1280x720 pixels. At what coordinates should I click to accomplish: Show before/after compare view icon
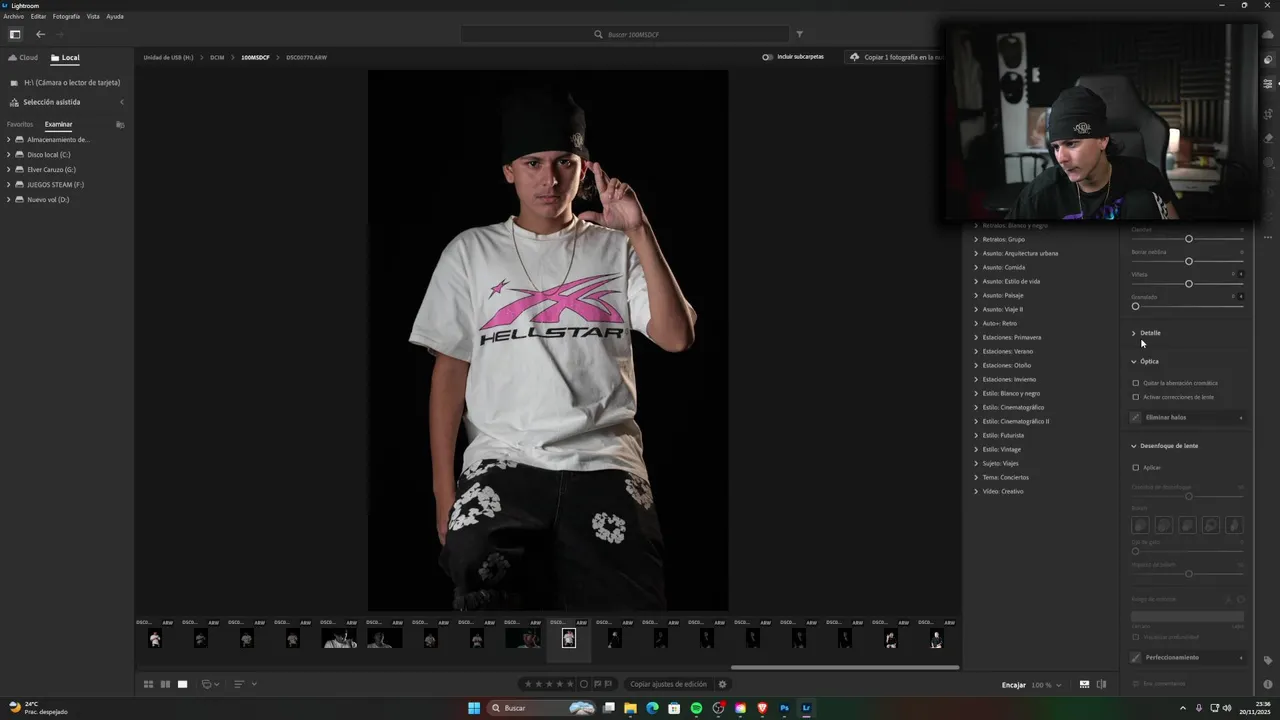point(1101,684)
